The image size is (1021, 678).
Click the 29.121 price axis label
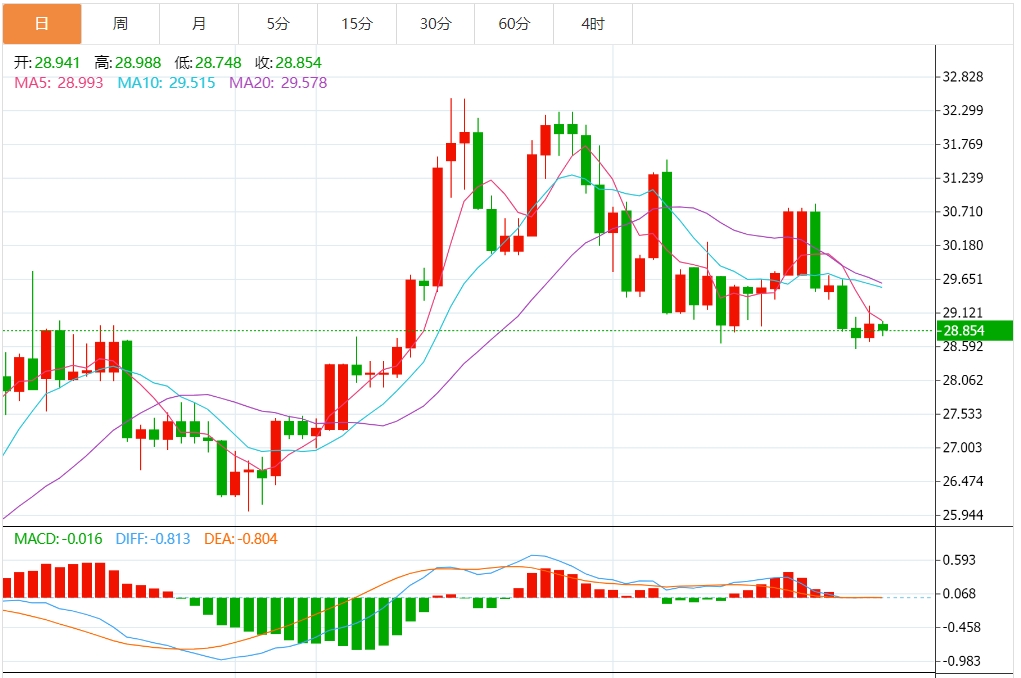coord(963,313)
